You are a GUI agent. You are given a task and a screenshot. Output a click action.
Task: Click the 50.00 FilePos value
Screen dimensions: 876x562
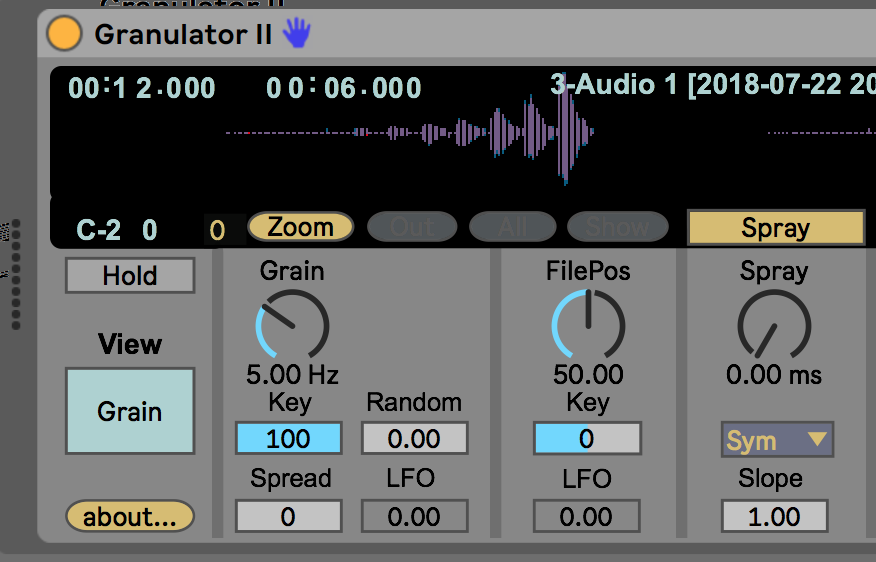[588, 374]
